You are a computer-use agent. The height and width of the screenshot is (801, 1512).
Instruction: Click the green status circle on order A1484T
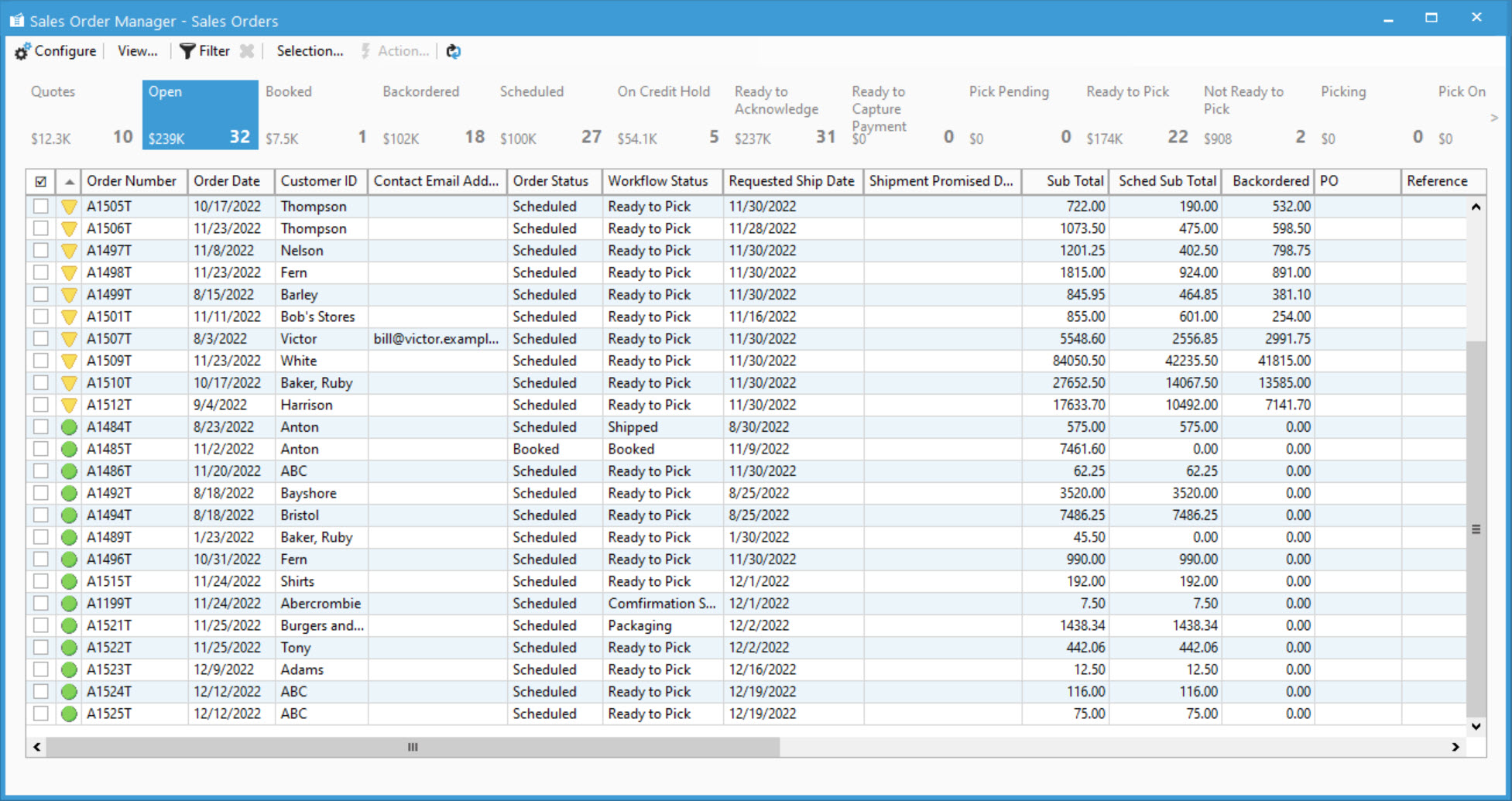tap(69, 426)
